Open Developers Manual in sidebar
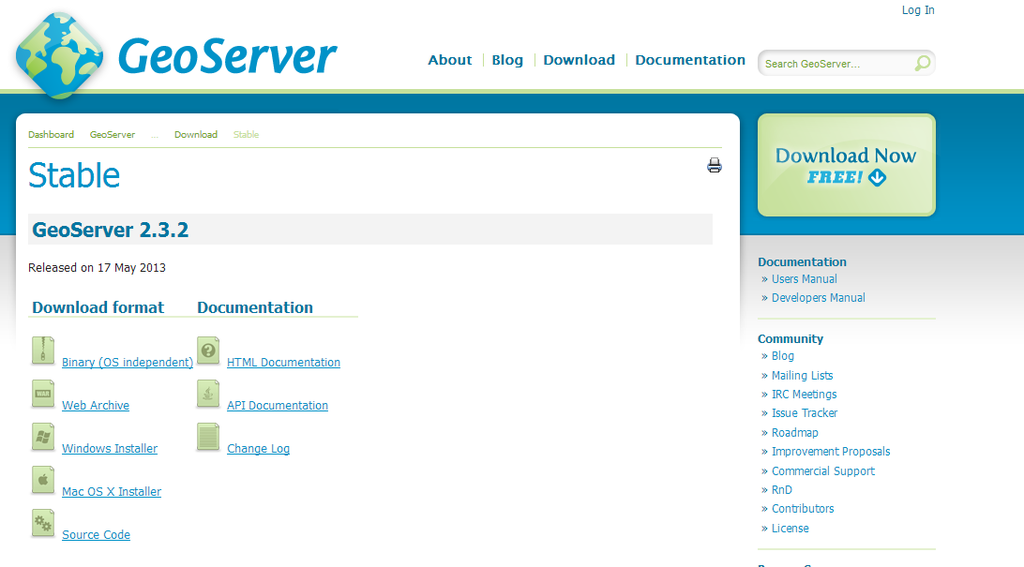 pyautogui.click(x=818, y=298)
